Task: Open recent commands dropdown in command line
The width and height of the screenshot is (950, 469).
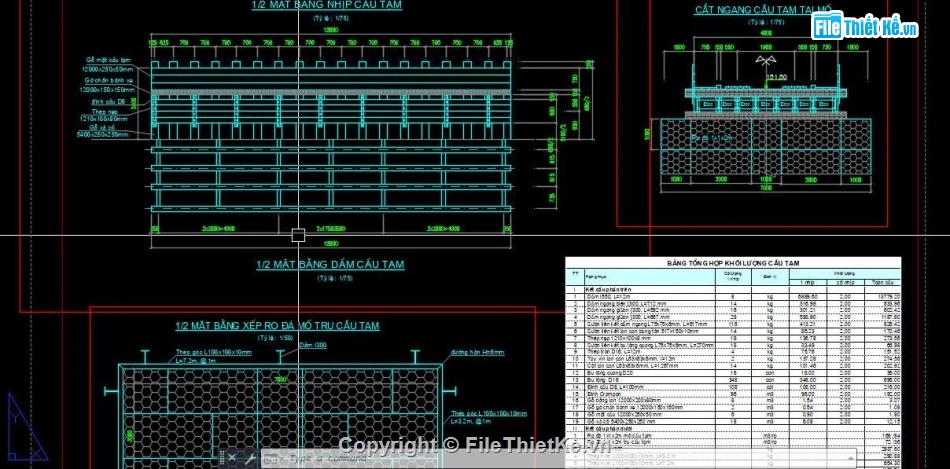Action: [x=271, y=459]
